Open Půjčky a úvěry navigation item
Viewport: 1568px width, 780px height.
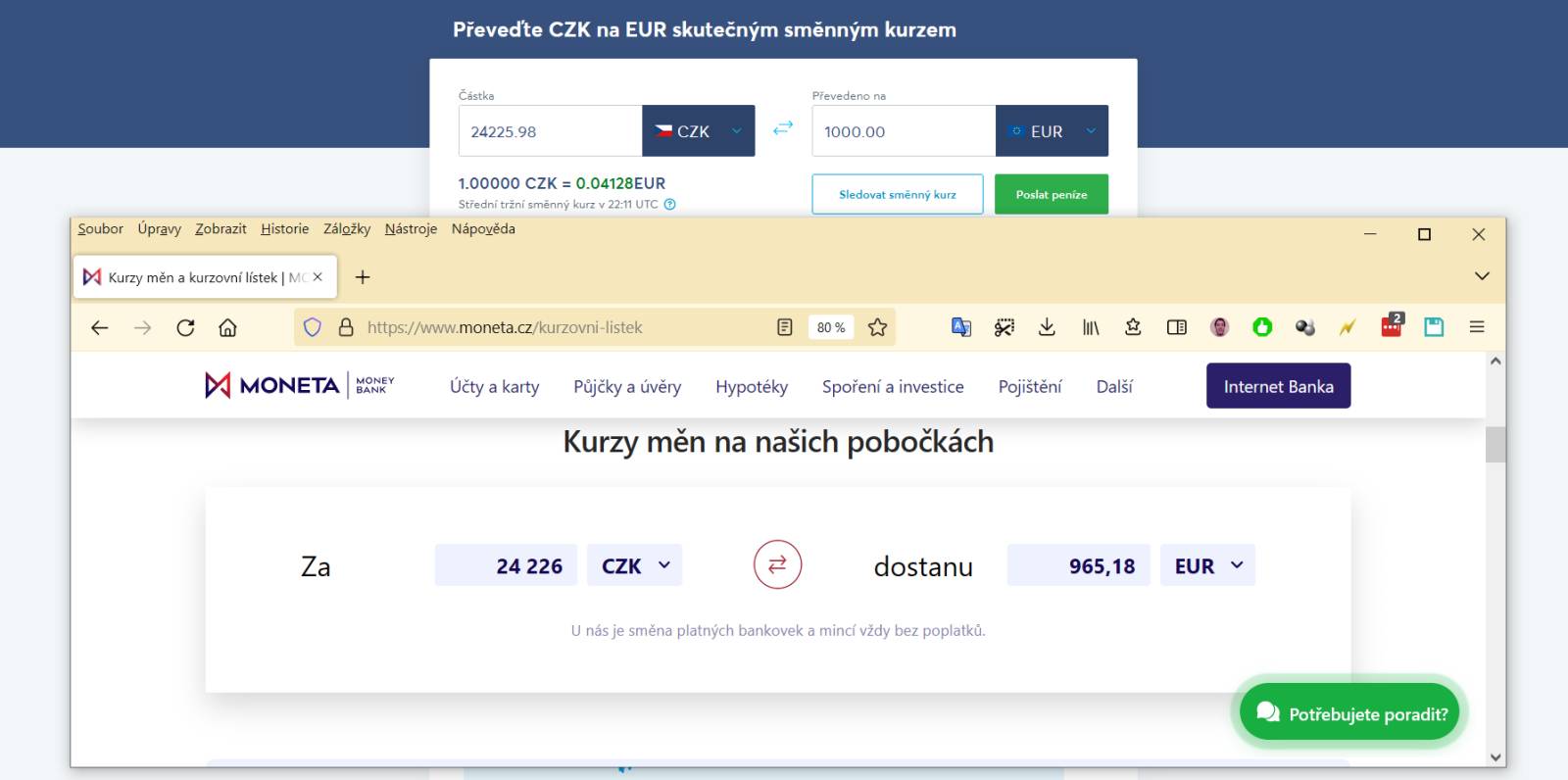coord(627,387)
